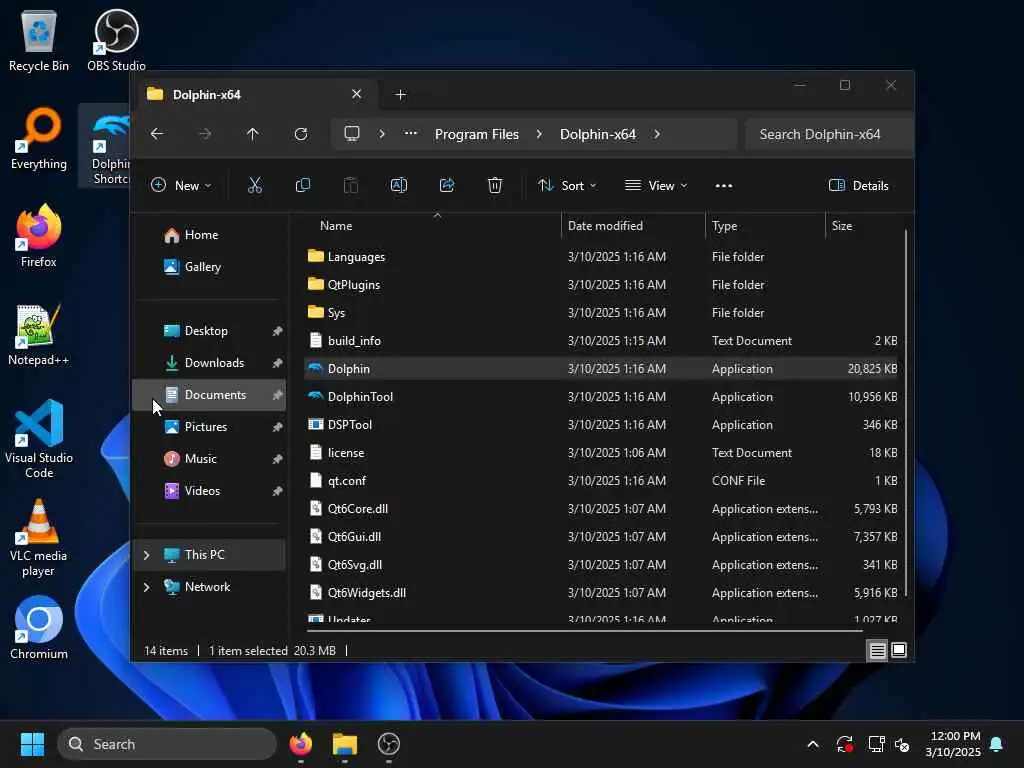1024x768 pixels.
Task: Refresh the Dolphin-x64 folder view
Action: pyautogui.click(x=300, y=134)
